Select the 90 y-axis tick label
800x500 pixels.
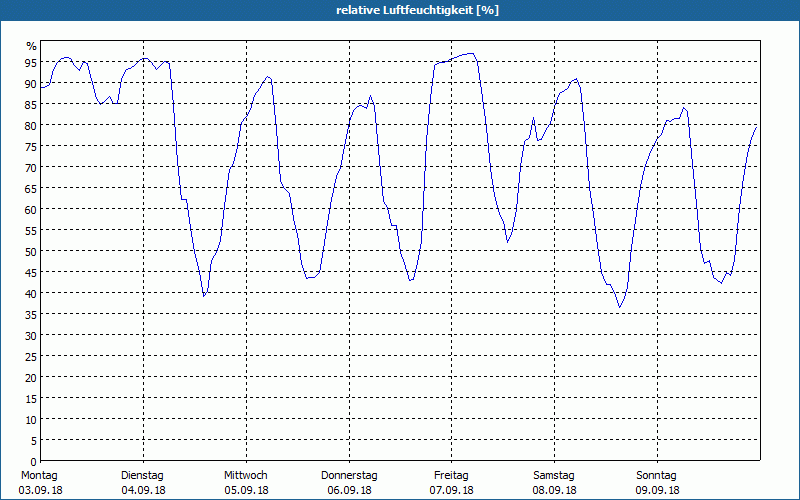[x=31, y=83]
